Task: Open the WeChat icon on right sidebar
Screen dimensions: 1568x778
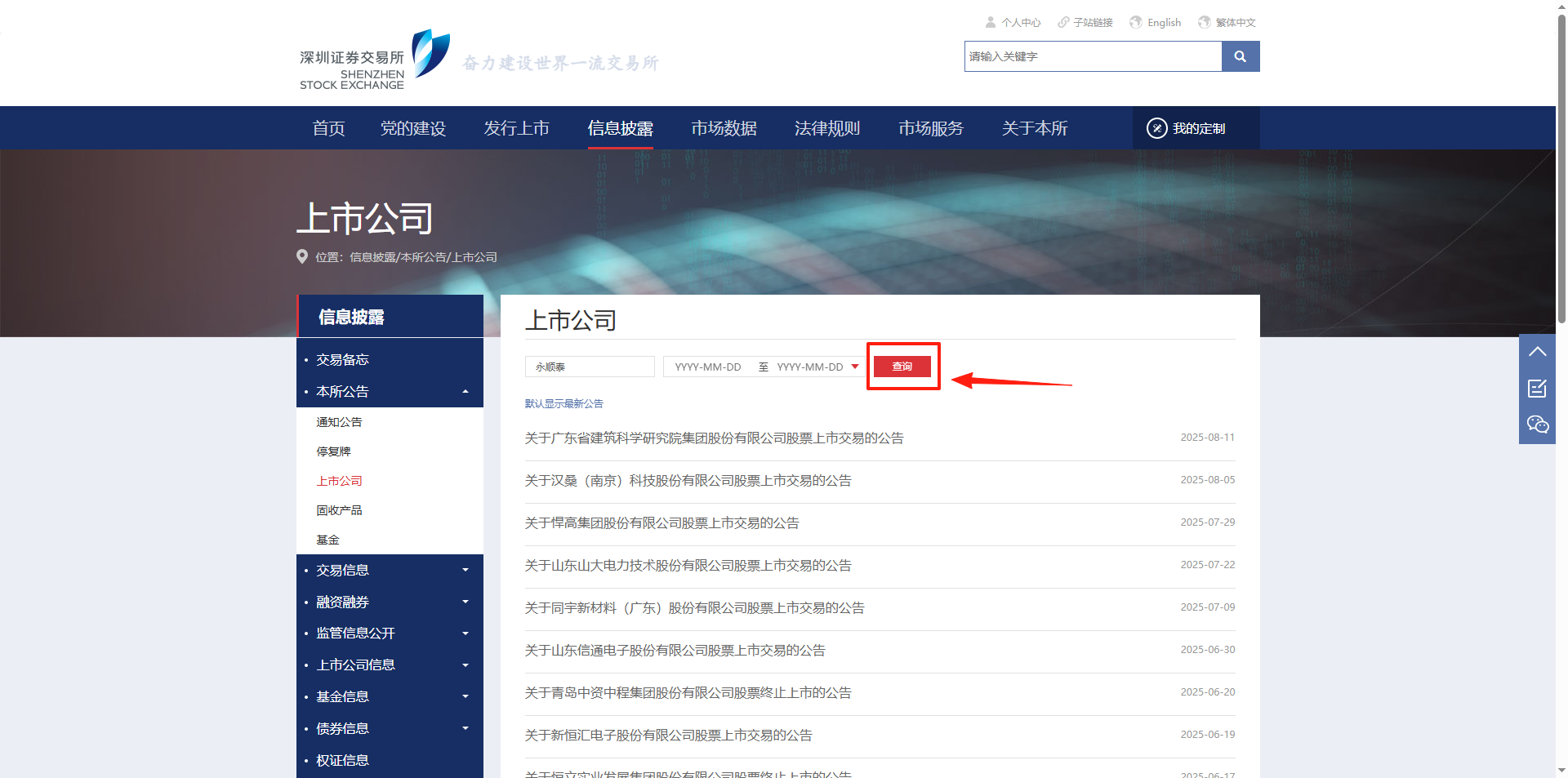Action: coord(1537,425)
